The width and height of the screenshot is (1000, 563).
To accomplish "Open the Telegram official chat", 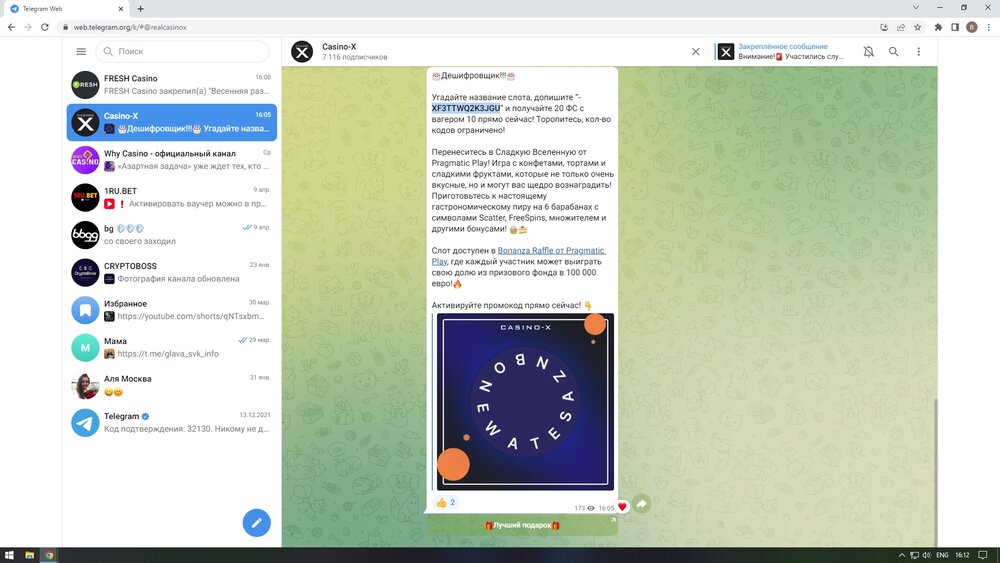I will (172, 423).
